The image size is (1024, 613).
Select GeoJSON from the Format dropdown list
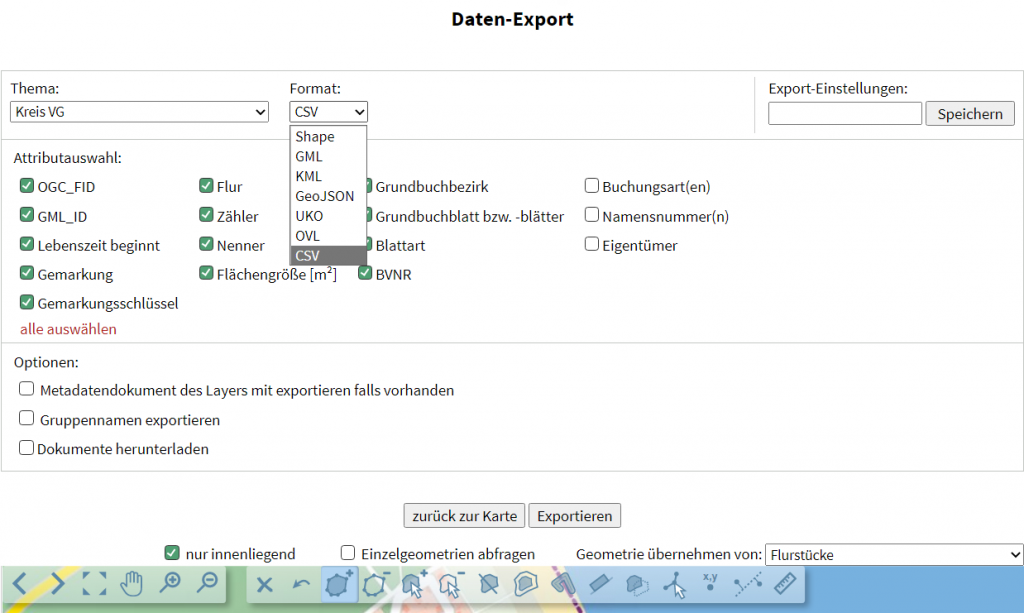[x=325, y=196]
